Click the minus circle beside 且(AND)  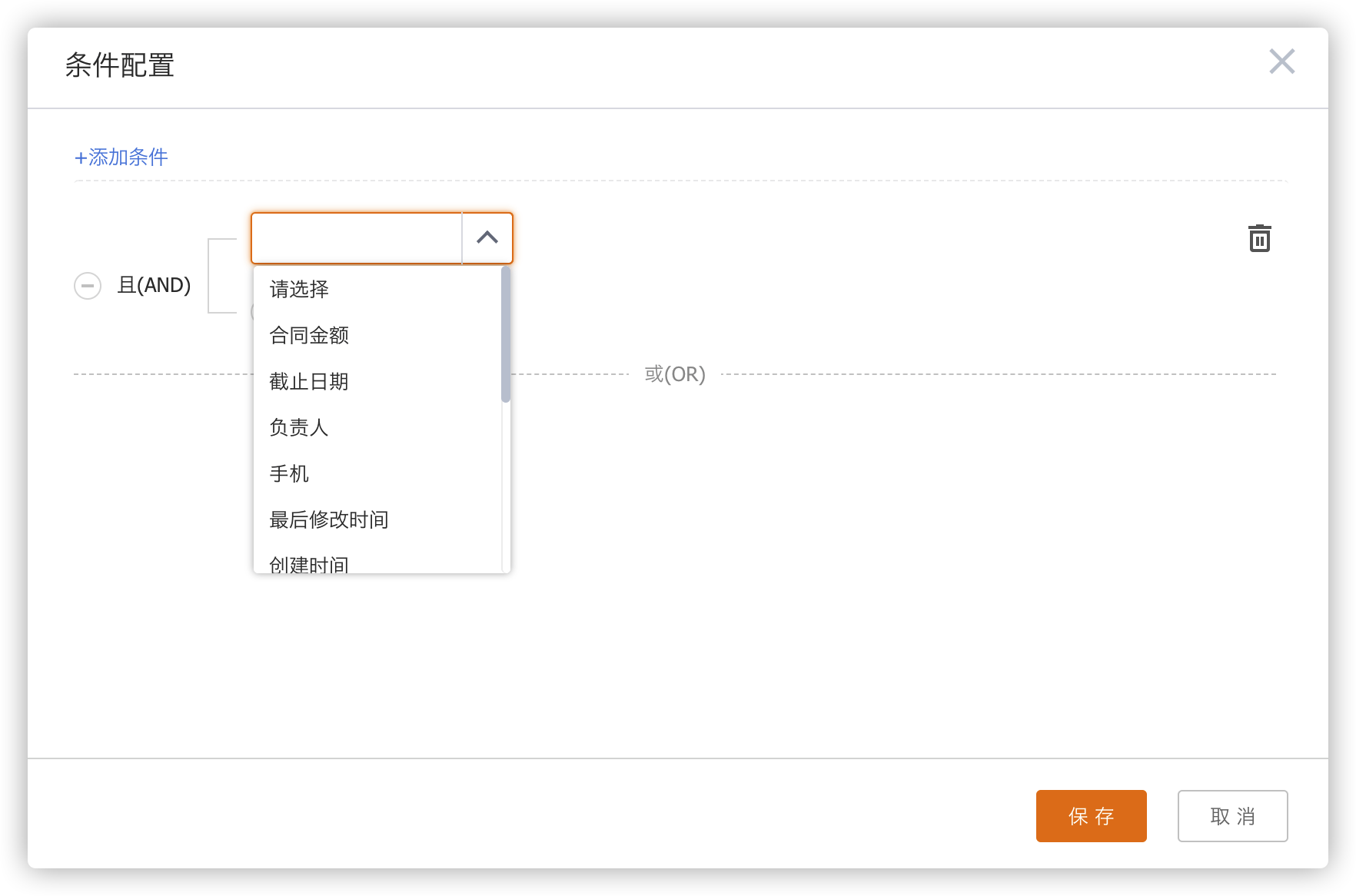coord(88,286)
